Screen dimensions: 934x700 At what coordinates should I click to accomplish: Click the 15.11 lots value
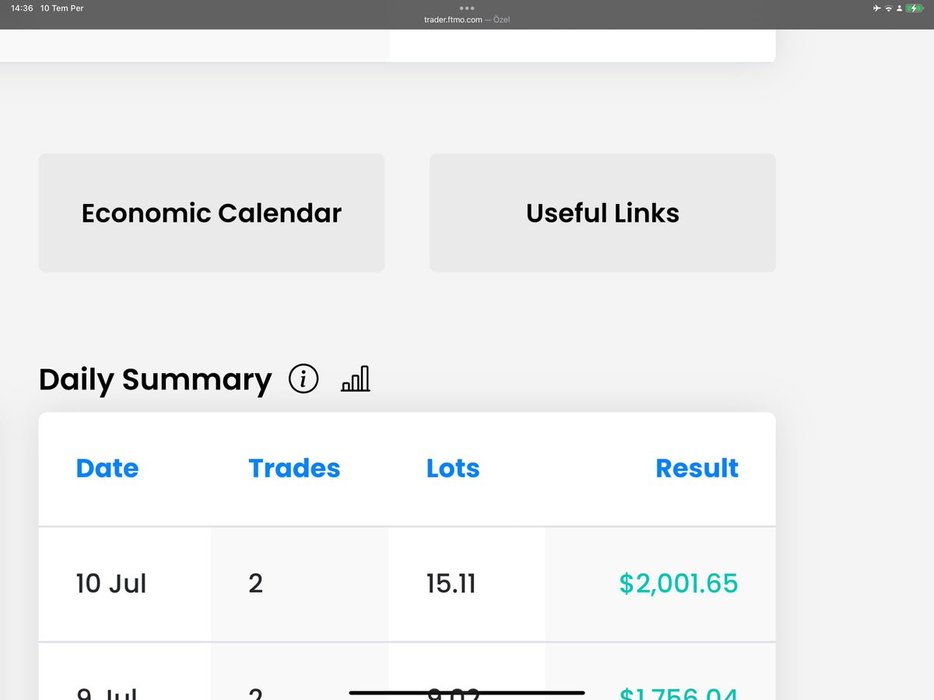pos(451,583)
